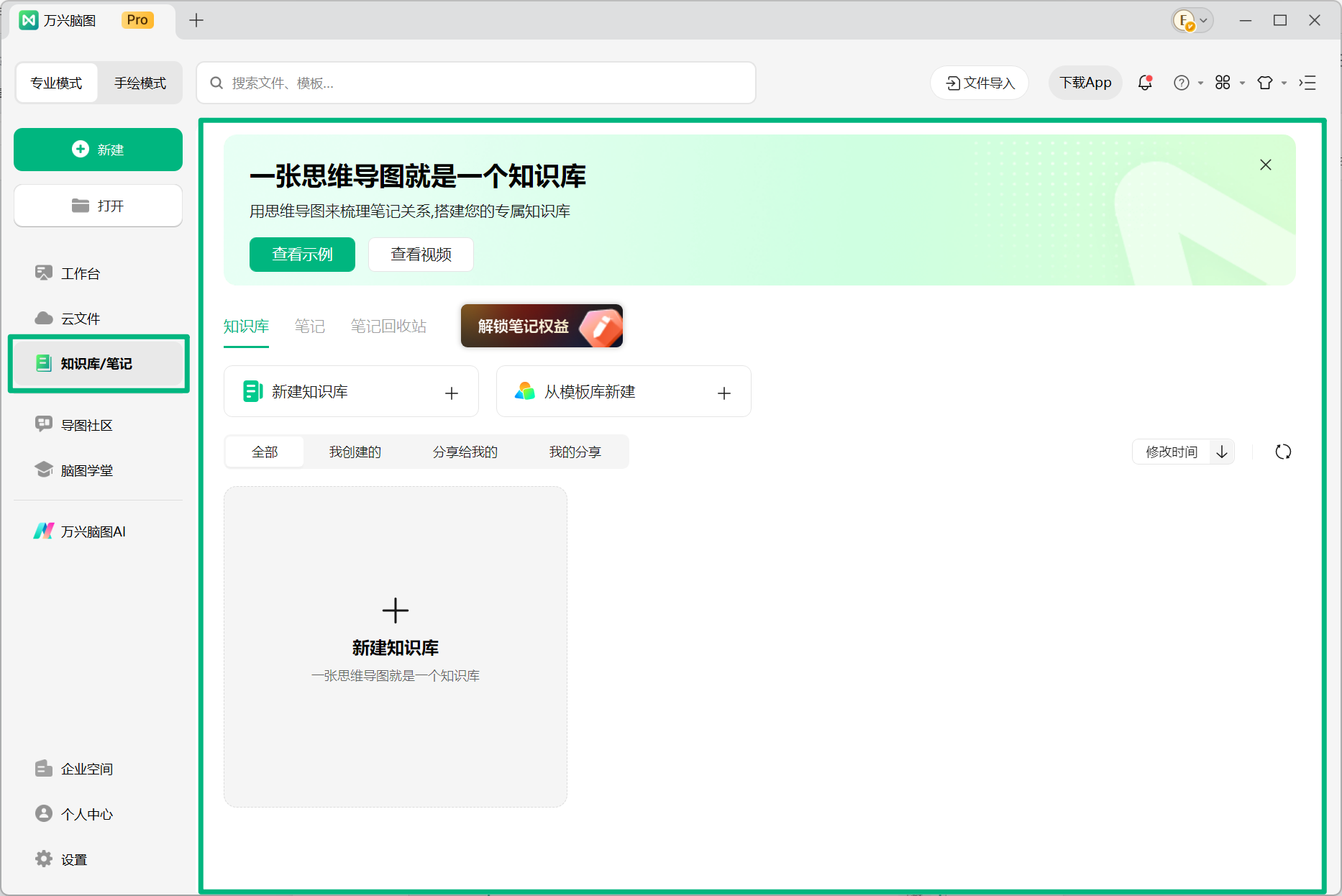Toggle sort direction arrow beside 修改时间

pos(1222,452)
